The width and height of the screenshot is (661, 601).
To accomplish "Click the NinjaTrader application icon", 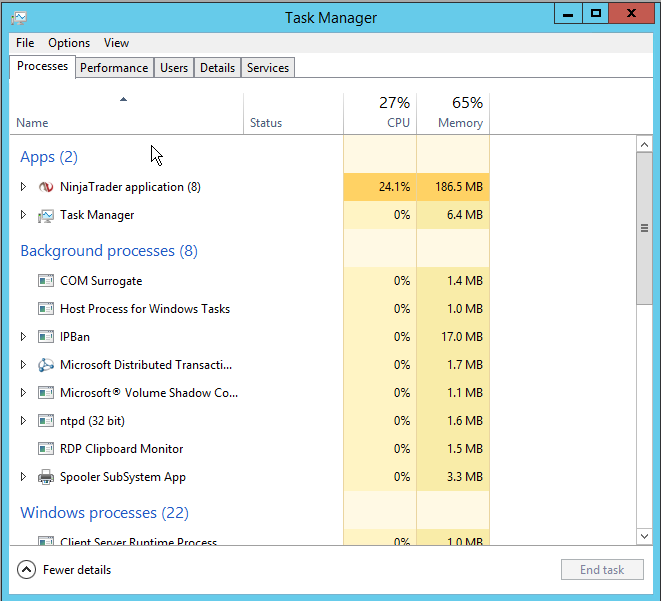I will [x=45, y=187].
